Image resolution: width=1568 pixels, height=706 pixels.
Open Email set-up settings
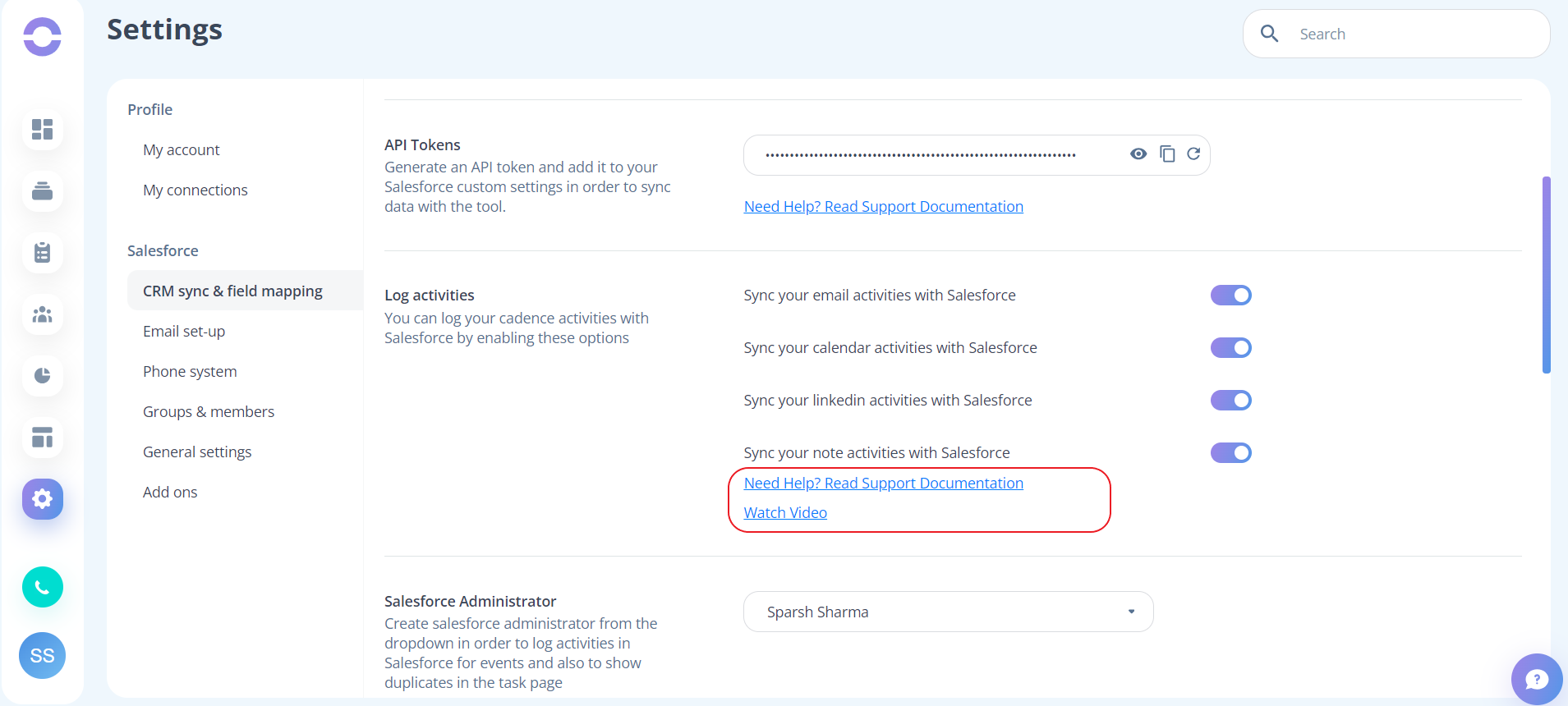click(184, 331)
